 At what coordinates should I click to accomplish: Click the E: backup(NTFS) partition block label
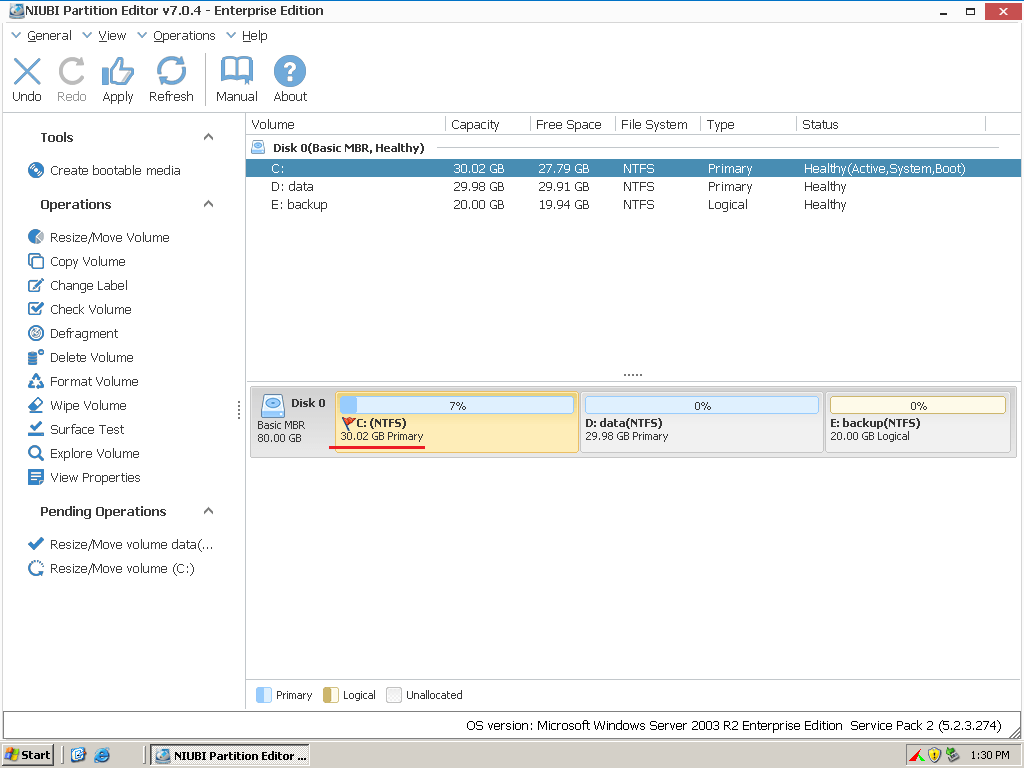coord(875,423)
